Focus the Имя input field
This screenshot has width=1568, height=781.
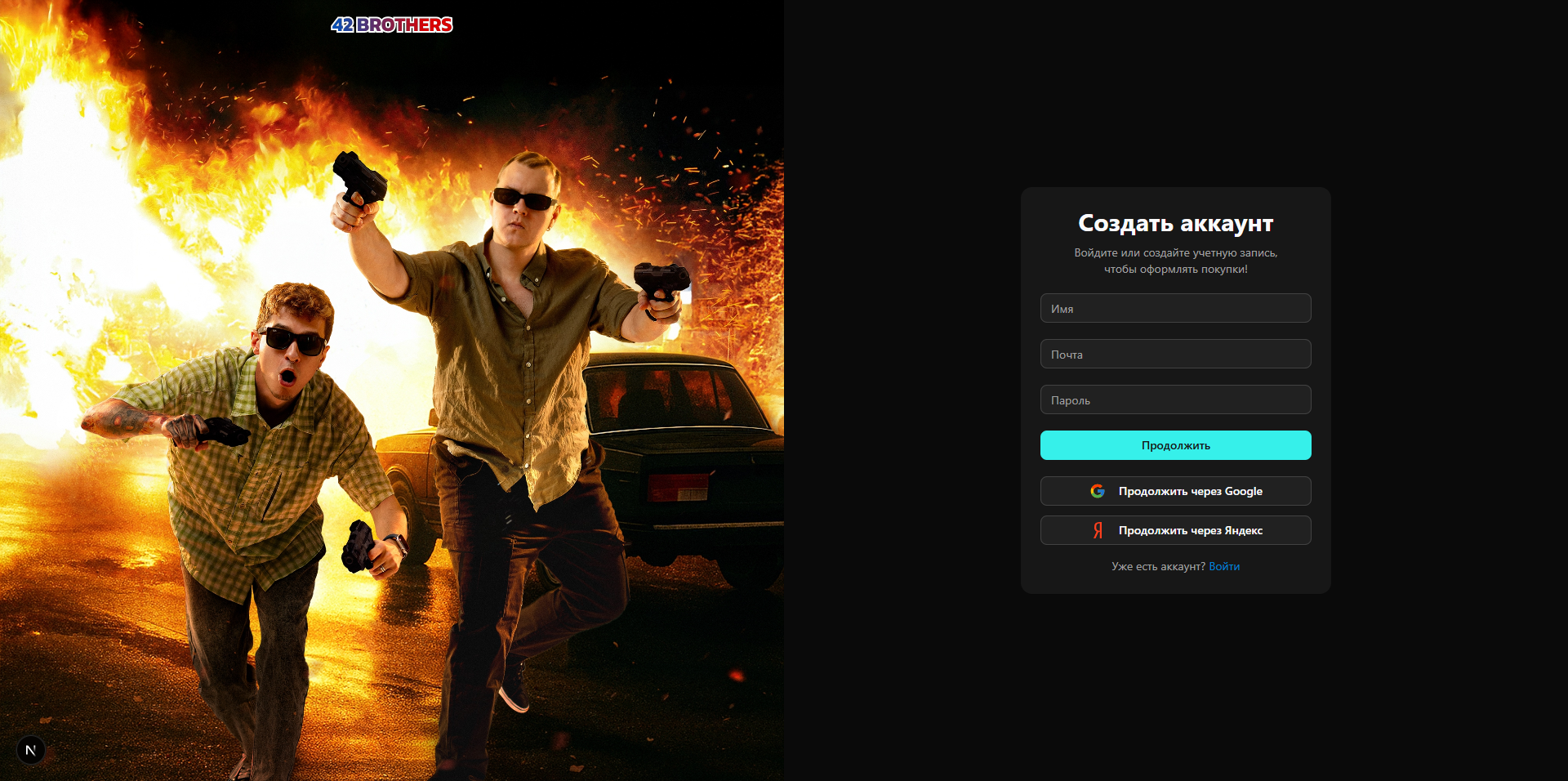tap(1175, 308)
